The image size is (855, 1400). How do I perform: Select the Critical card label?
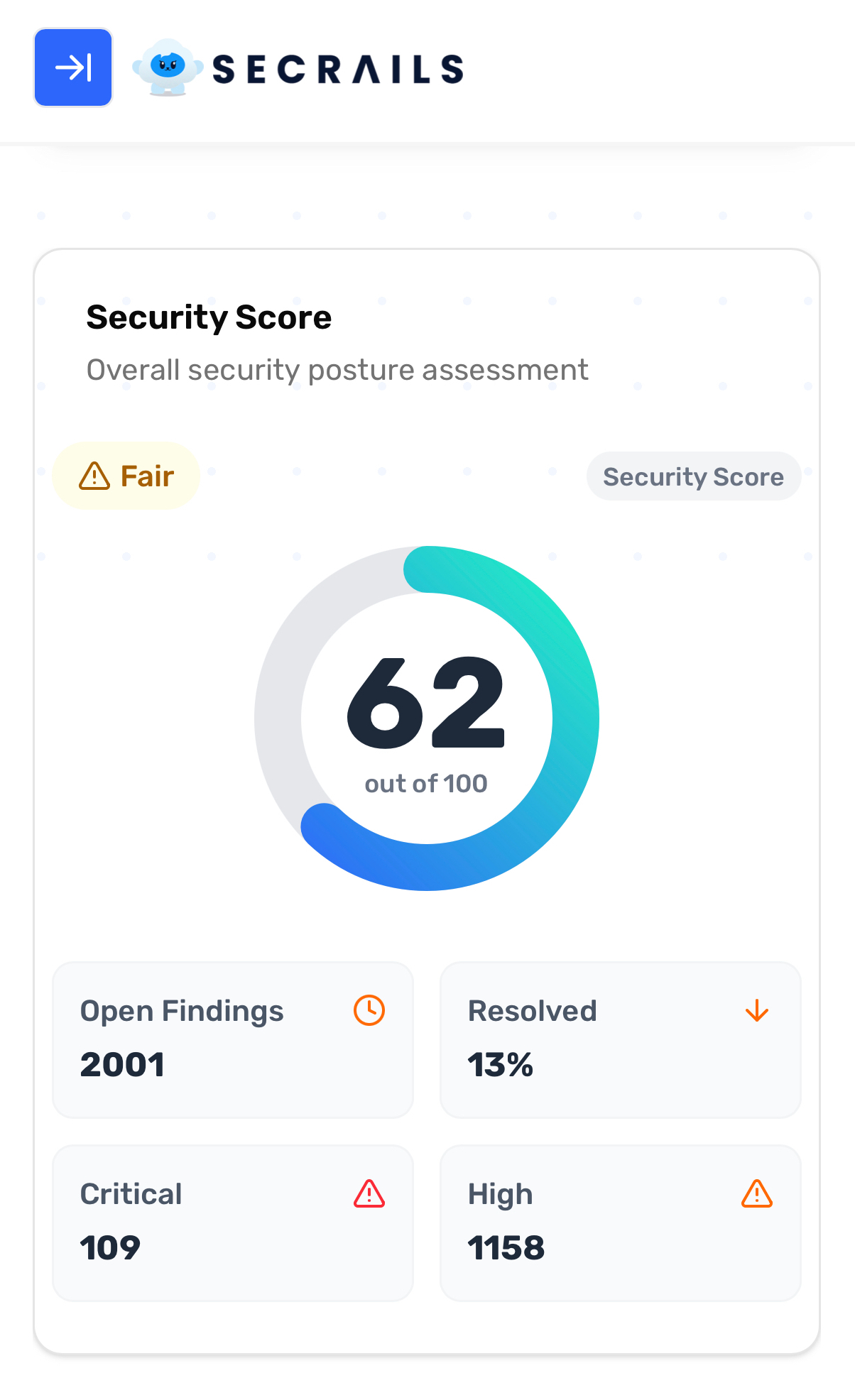coord(131,1194)
